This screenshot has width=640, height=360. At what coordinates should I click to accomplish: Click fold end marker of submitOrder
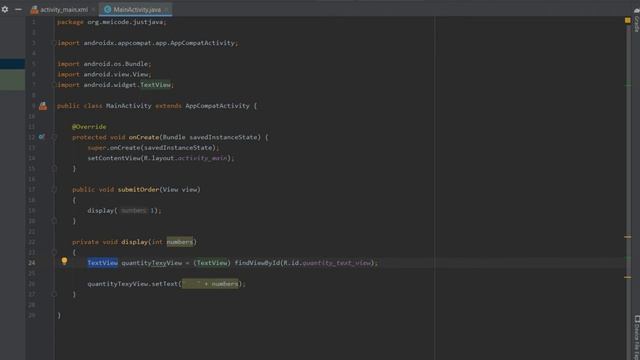point(54,221)
